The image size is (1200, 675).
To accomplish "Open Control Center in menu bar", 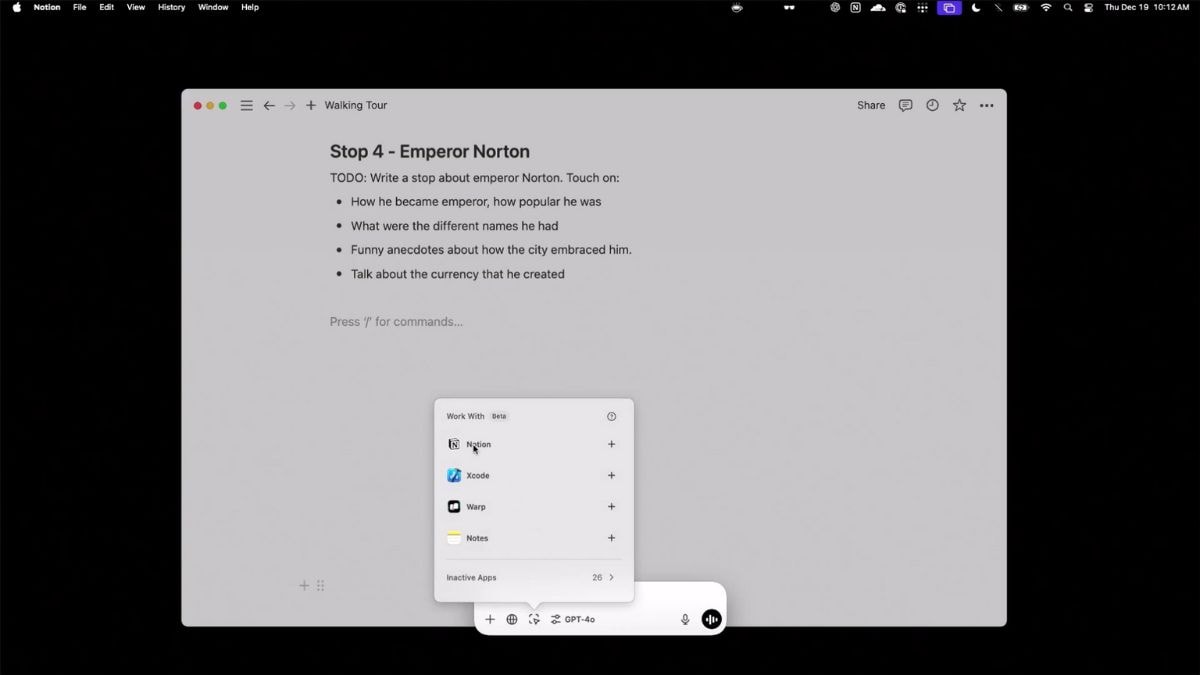I will (1088, 7).
